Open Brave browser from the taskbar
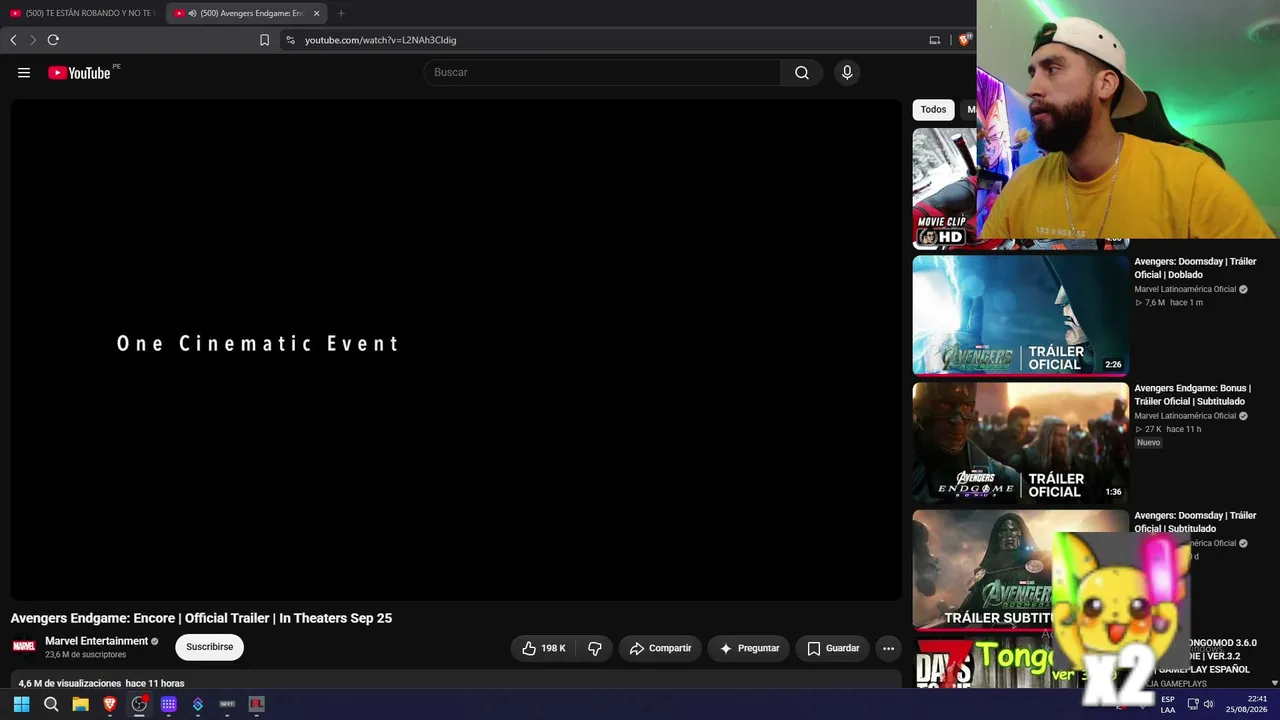The width and height of the screenshot is (1280, 720). click(x=110, y=704)
